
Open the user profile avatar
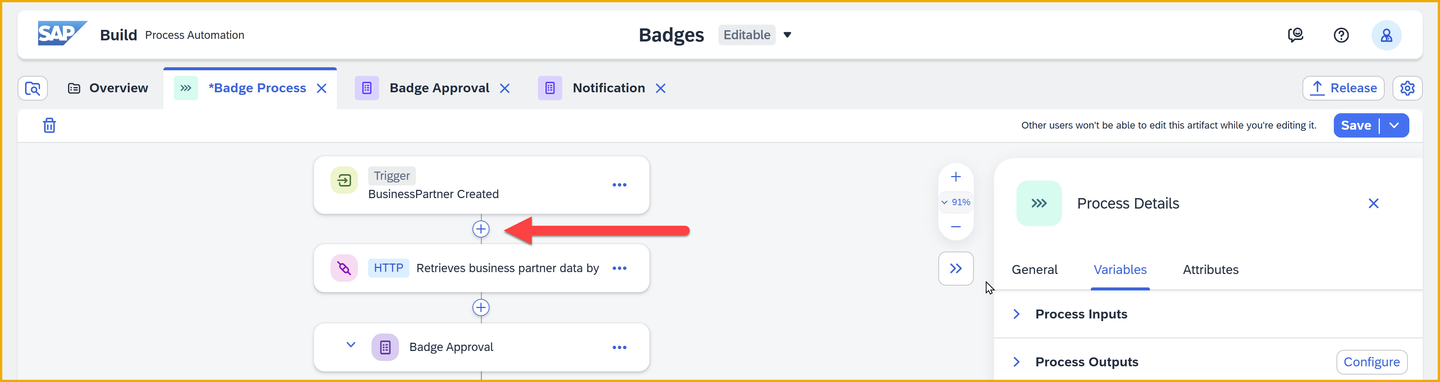[x=1386, y=35]
